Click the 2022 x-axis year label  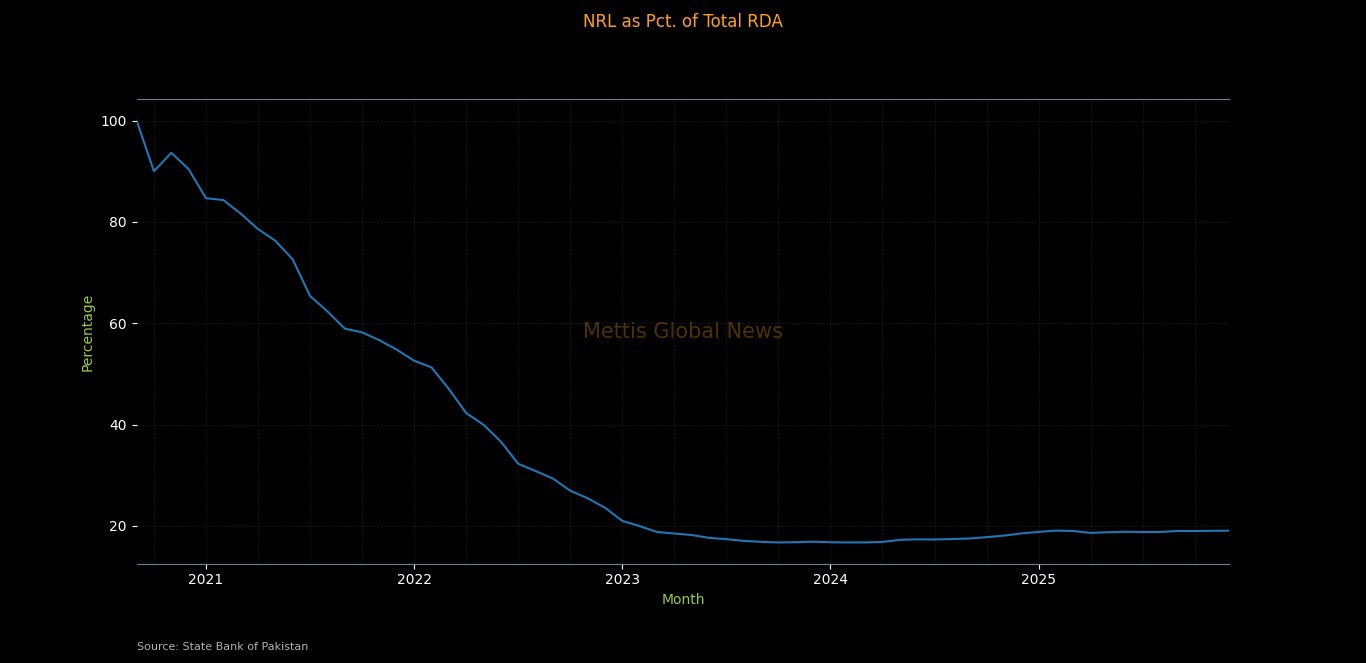click(x=414, y=578)
